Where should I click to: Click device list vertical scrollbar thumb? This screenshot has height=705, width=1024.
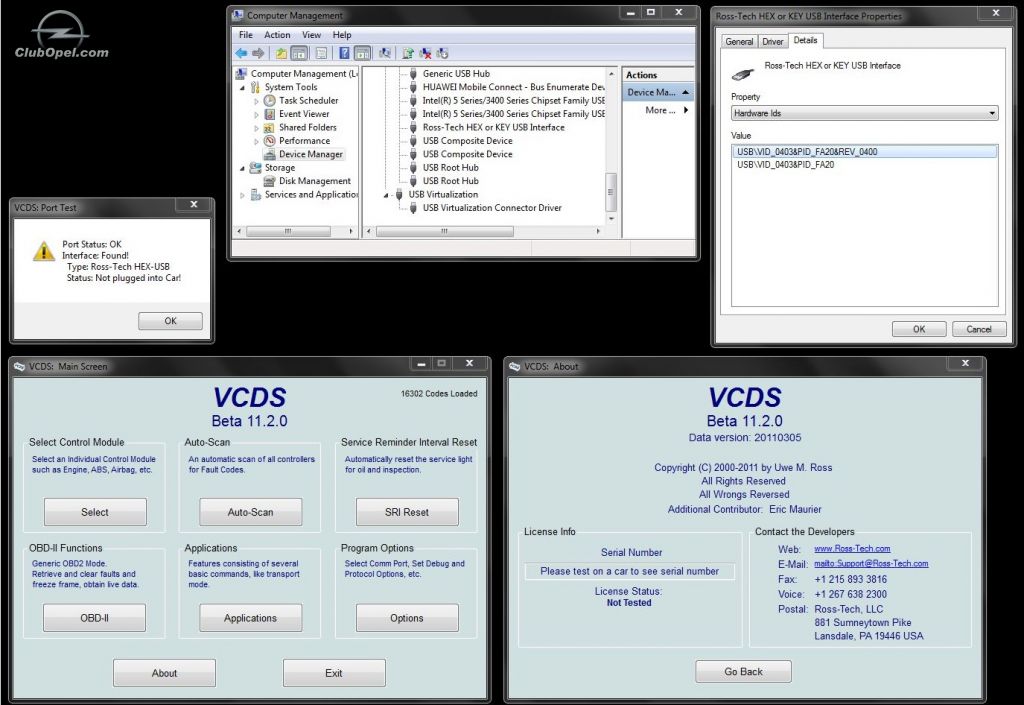(611, 192)
